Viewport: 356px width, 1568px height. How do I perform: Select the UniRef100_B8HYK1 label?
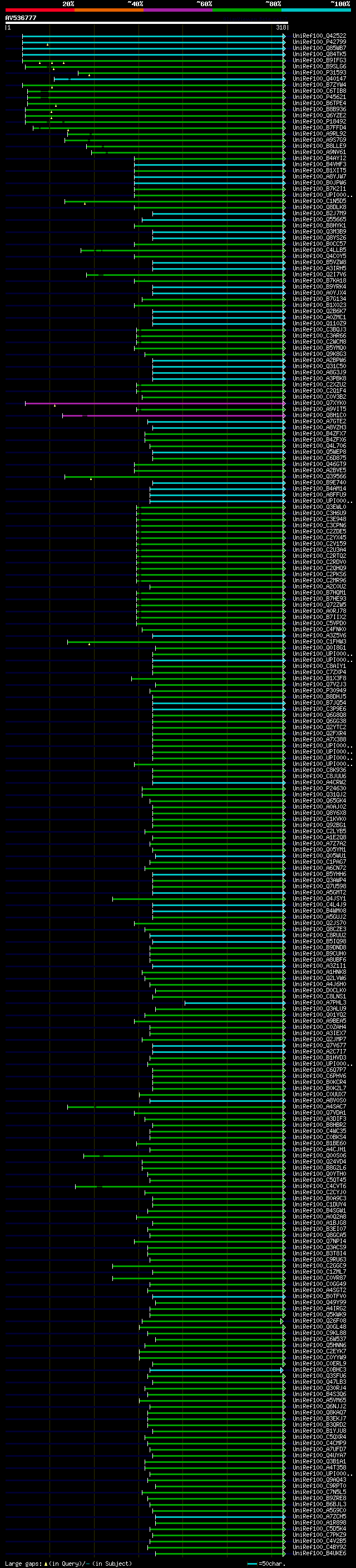319,225
